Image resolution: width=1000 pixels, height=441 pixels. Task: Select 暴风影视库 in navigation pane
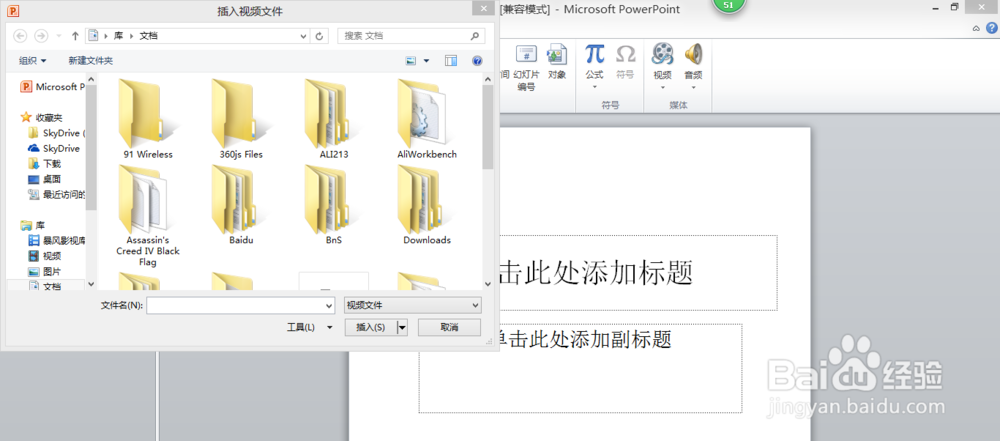coord(57,241)
